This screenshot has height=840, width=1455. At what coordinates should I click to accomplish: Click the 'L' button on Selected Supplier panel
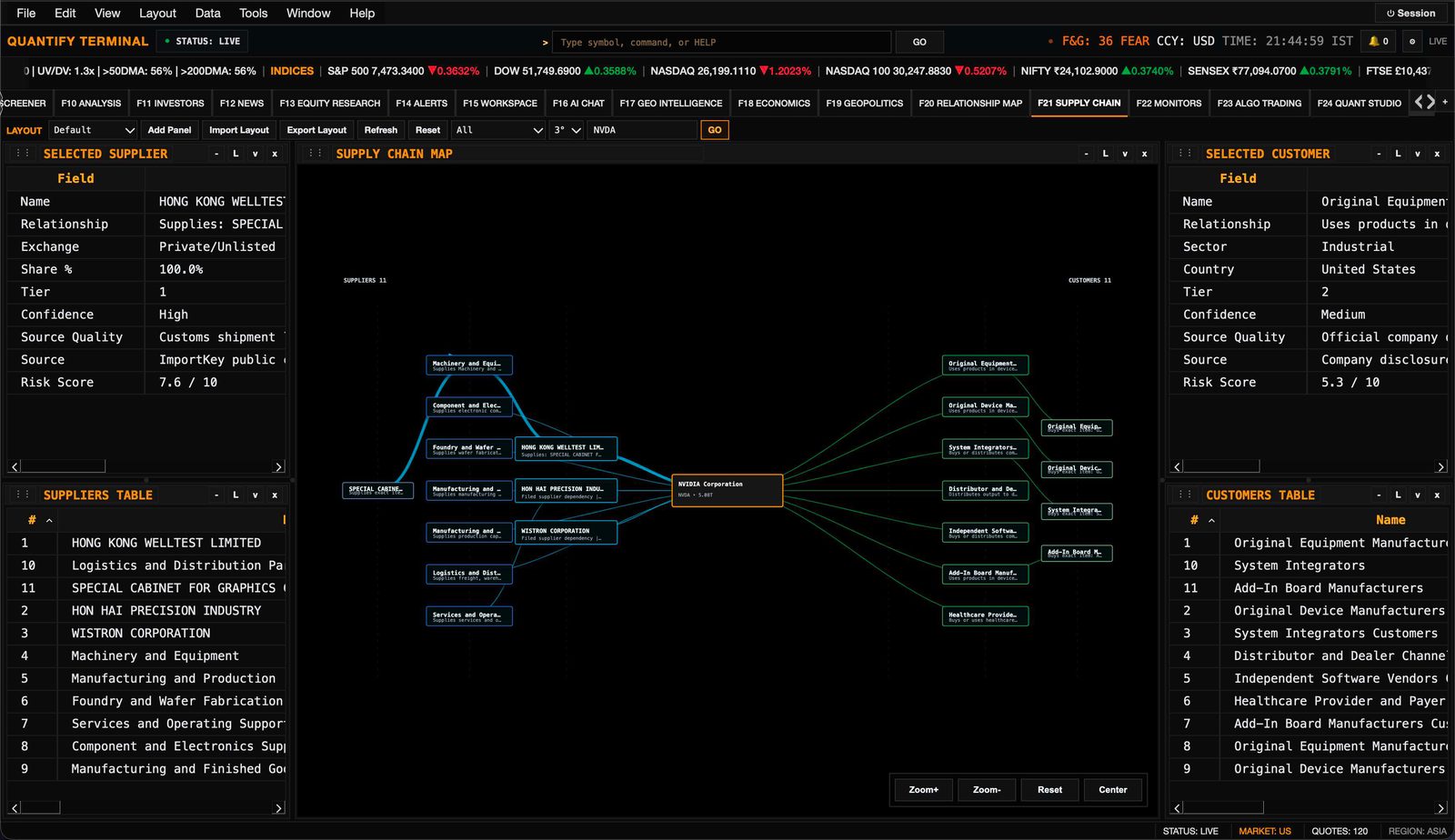(x=236, y=154)
